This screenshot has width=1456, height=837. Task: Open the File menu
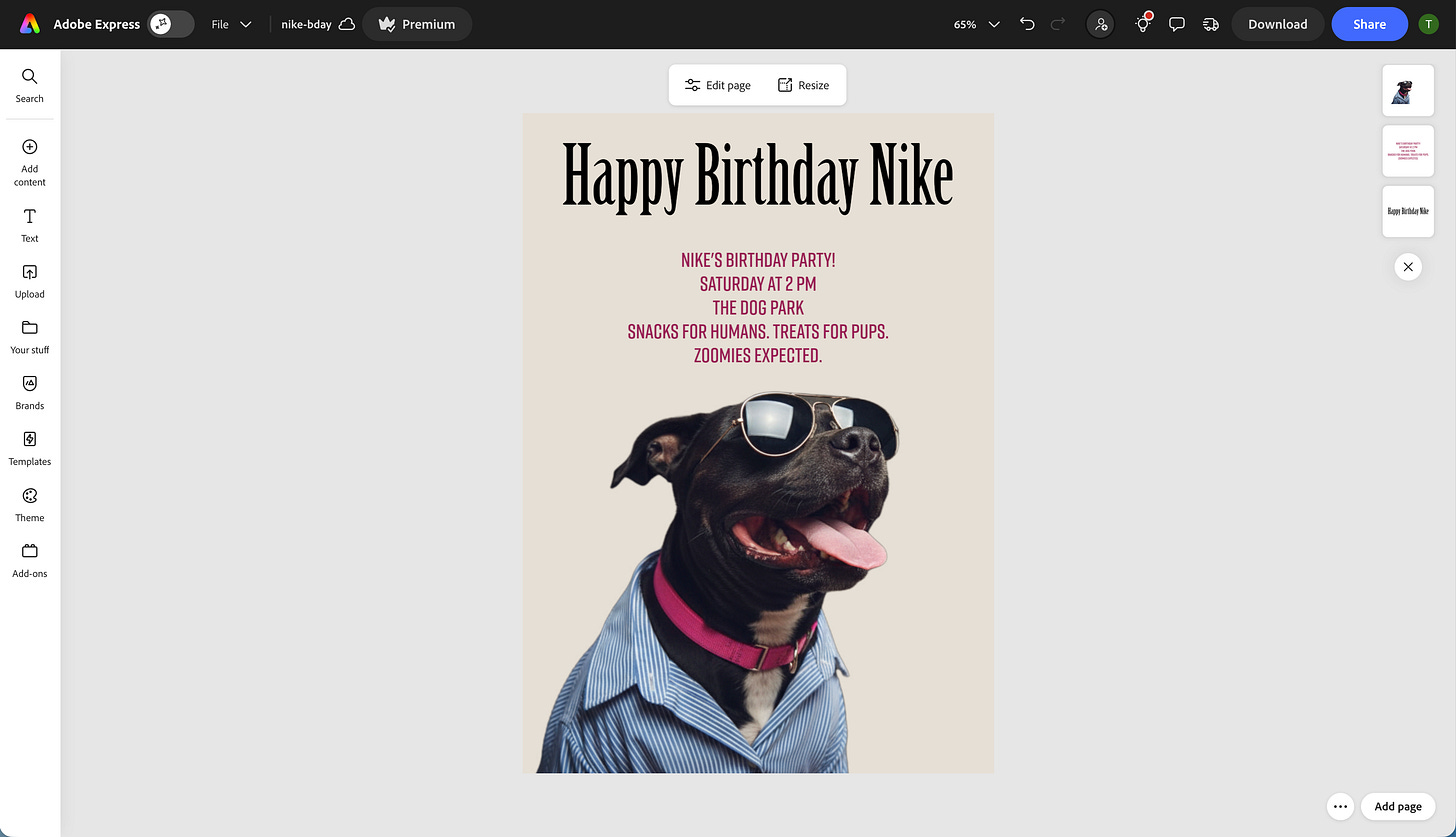pos(231,24)
